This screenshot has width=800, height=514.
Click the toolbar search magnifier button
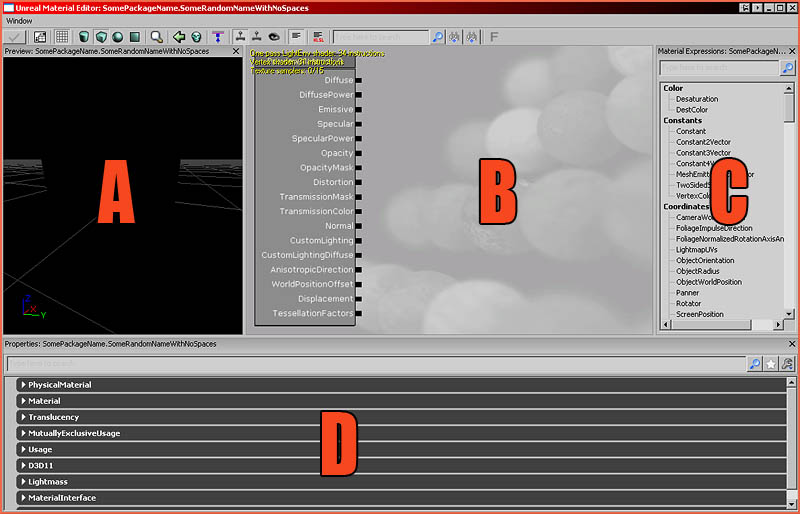point(438,37)
